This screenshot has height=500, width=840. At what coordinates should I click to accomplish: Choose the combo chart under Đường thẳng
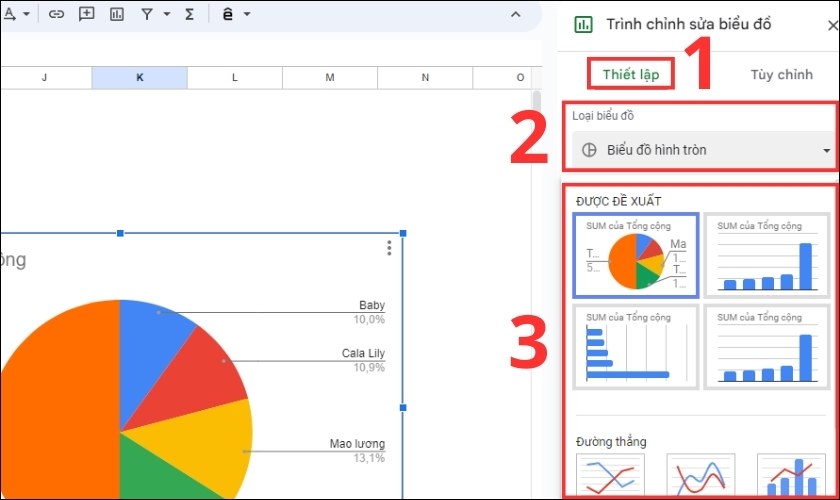[790, 475]
